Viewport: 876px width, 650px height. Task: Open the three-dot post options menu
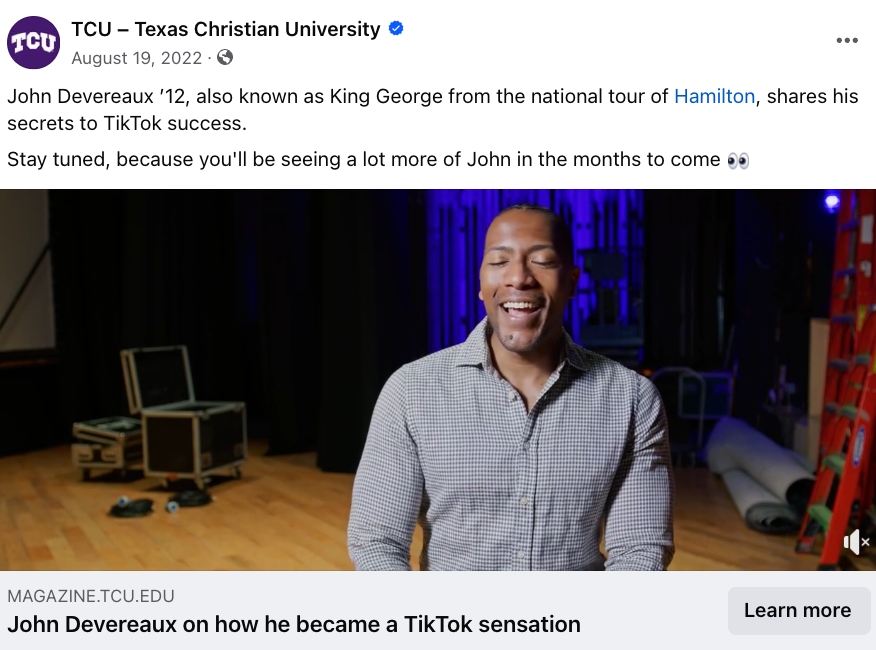click(x=847, y=41)
